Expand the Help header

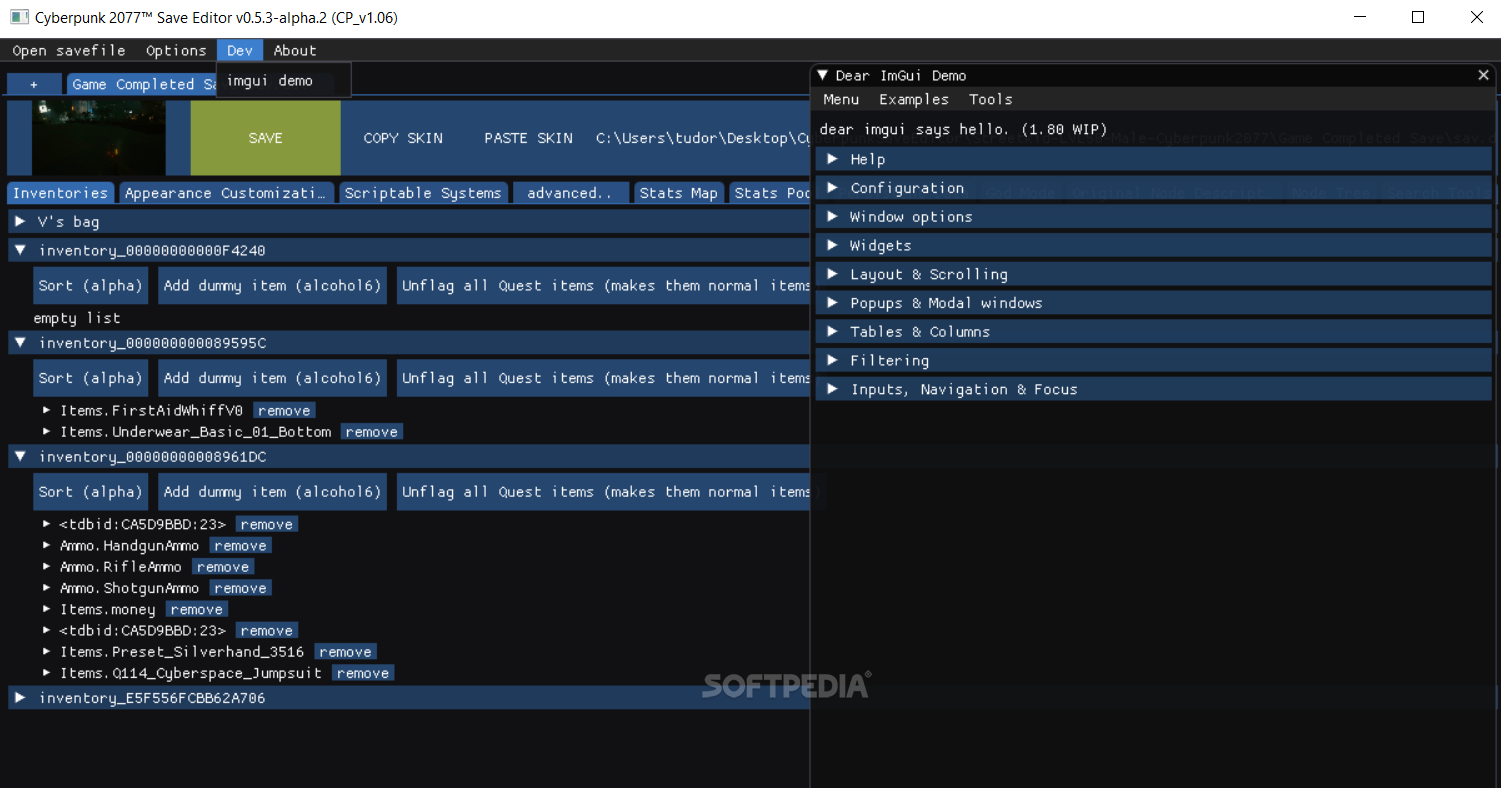pos(1154,159)
